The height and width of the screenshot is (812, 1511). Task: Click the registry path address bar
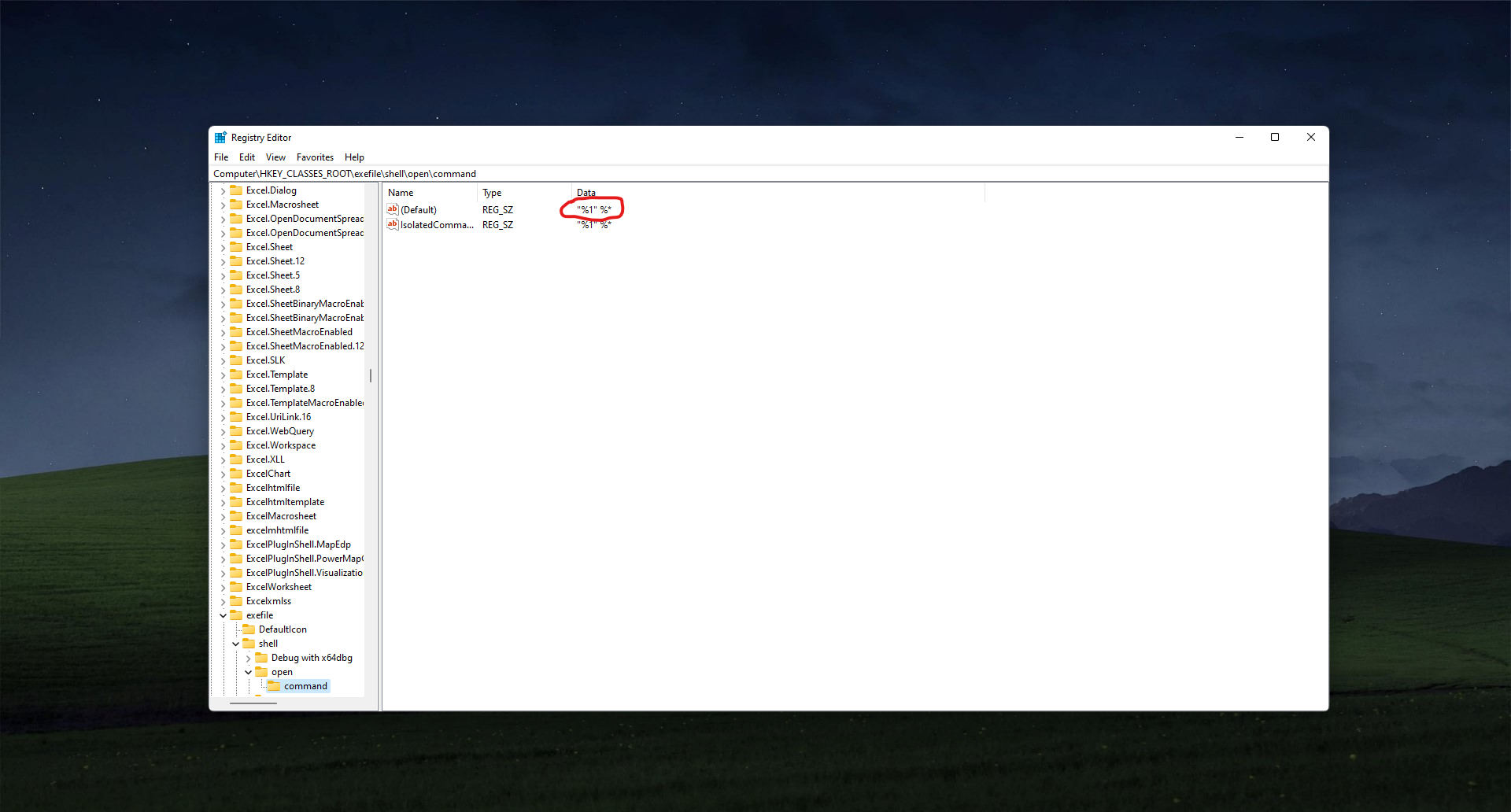pyautogui.click(x=769, y=174)
